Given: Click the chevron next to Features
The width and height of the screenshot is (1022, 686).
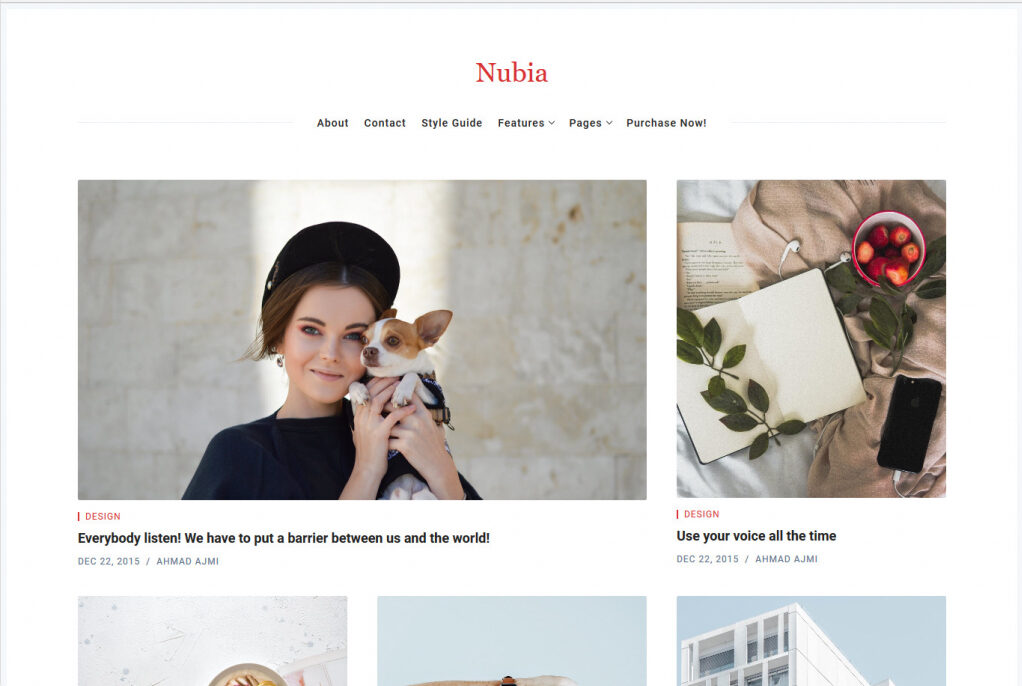Looking at the screenshot, I should pos(551,123).
